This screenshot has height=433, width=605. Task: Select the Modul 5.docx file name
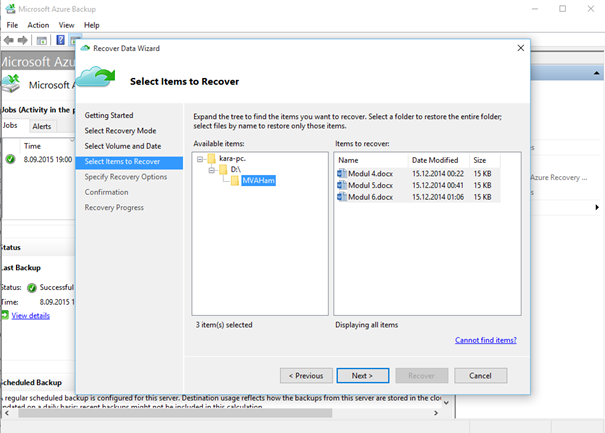(370, 185)
